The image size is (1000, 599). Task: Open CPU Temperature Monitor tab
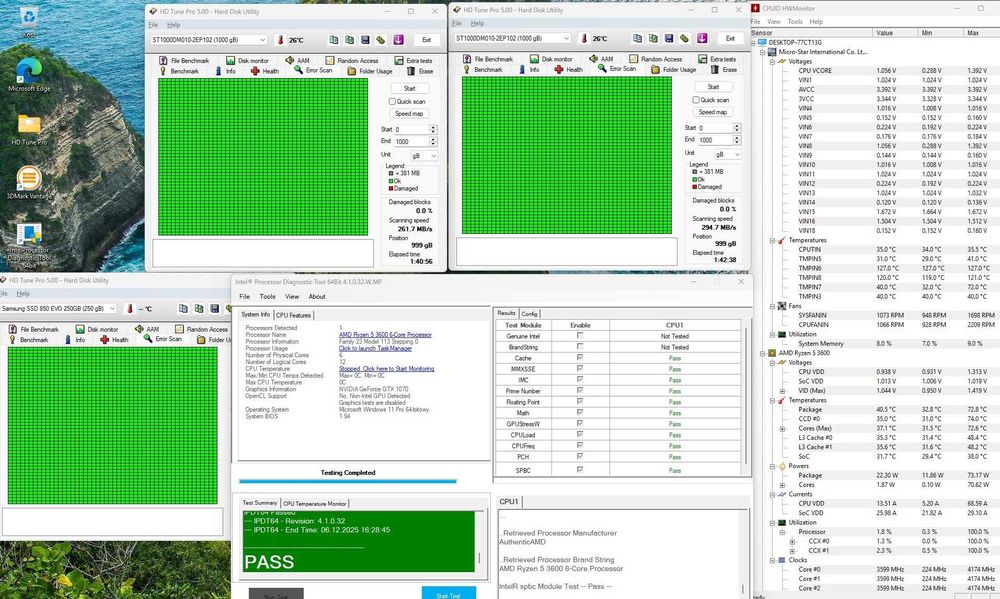314,503
